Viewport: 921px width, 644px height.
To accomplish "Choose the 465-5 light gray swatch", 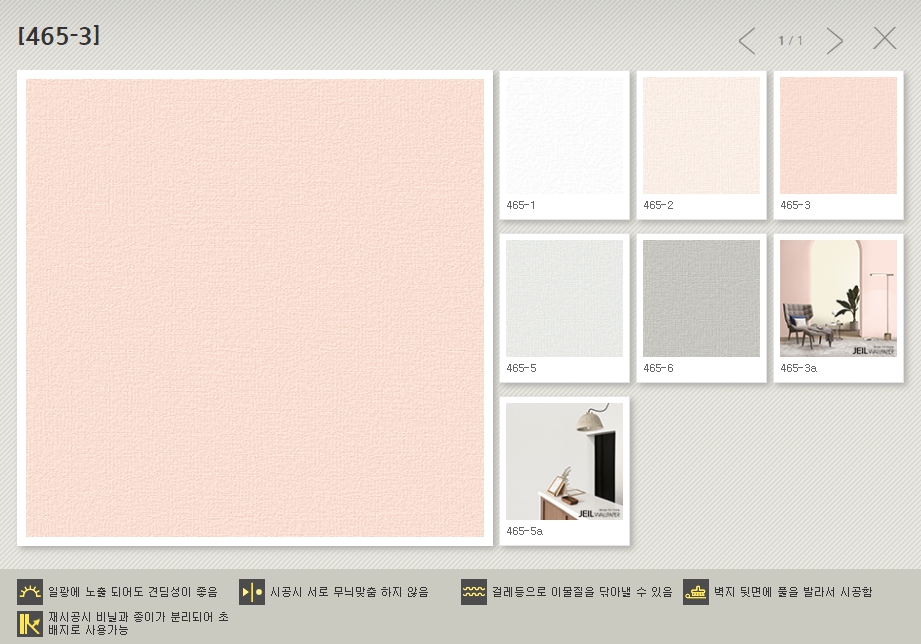I will (564, 299).
